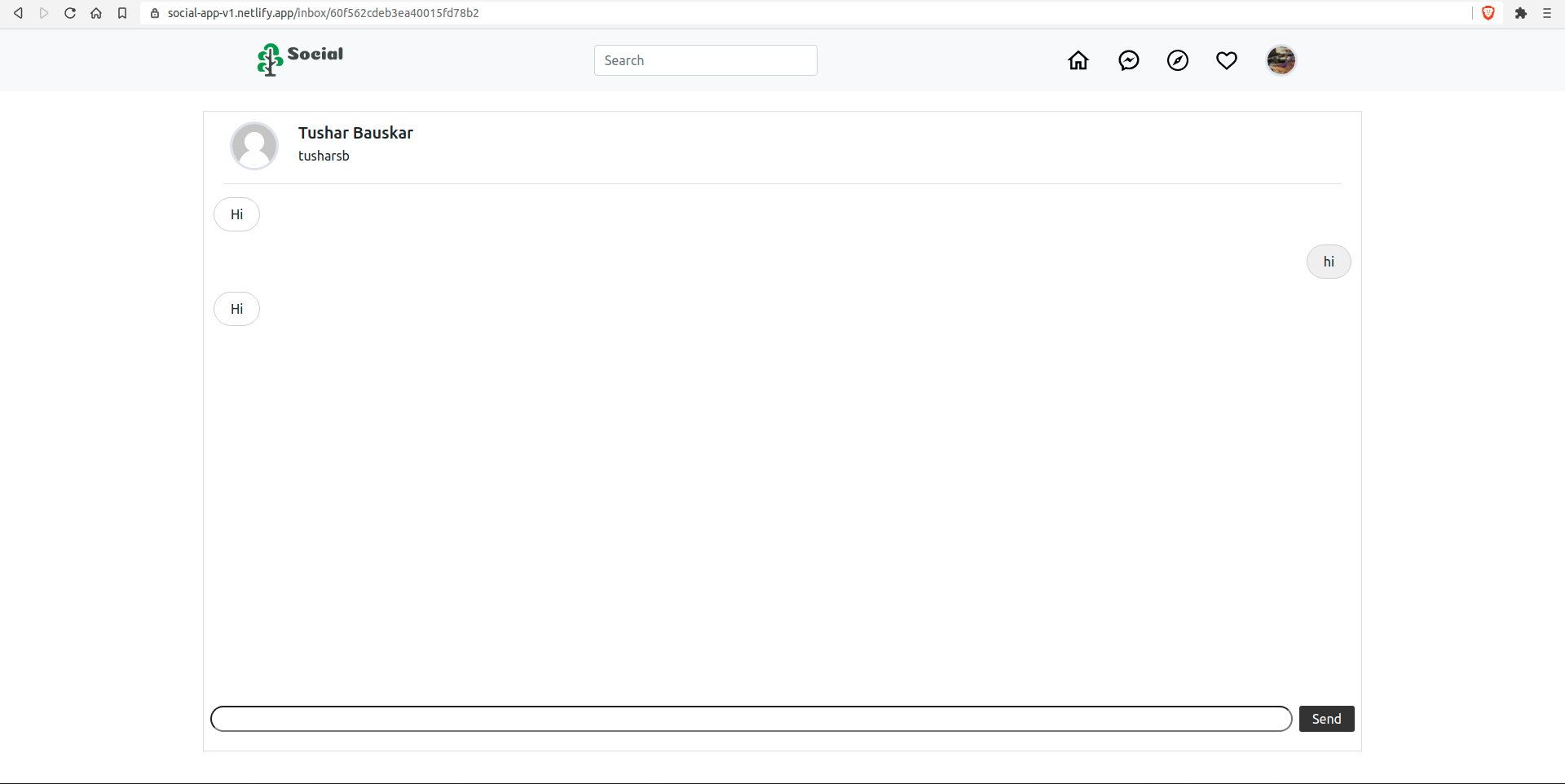Open the profile avatar in navbar
The height and width of the screenshot is (784, 1565).
tap(1281, 60)
